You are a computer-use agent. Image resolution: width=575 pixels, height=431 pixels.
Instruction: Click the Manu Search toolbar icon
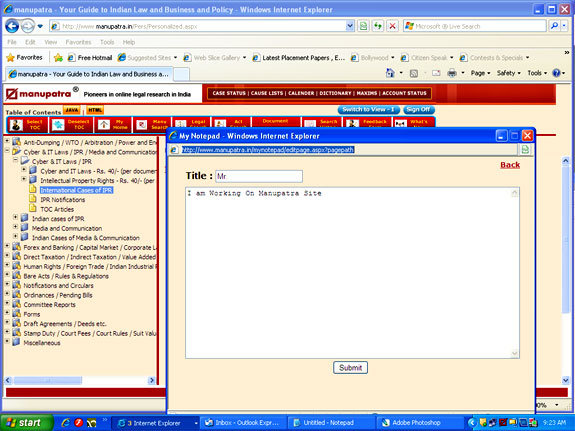point(152,125)
